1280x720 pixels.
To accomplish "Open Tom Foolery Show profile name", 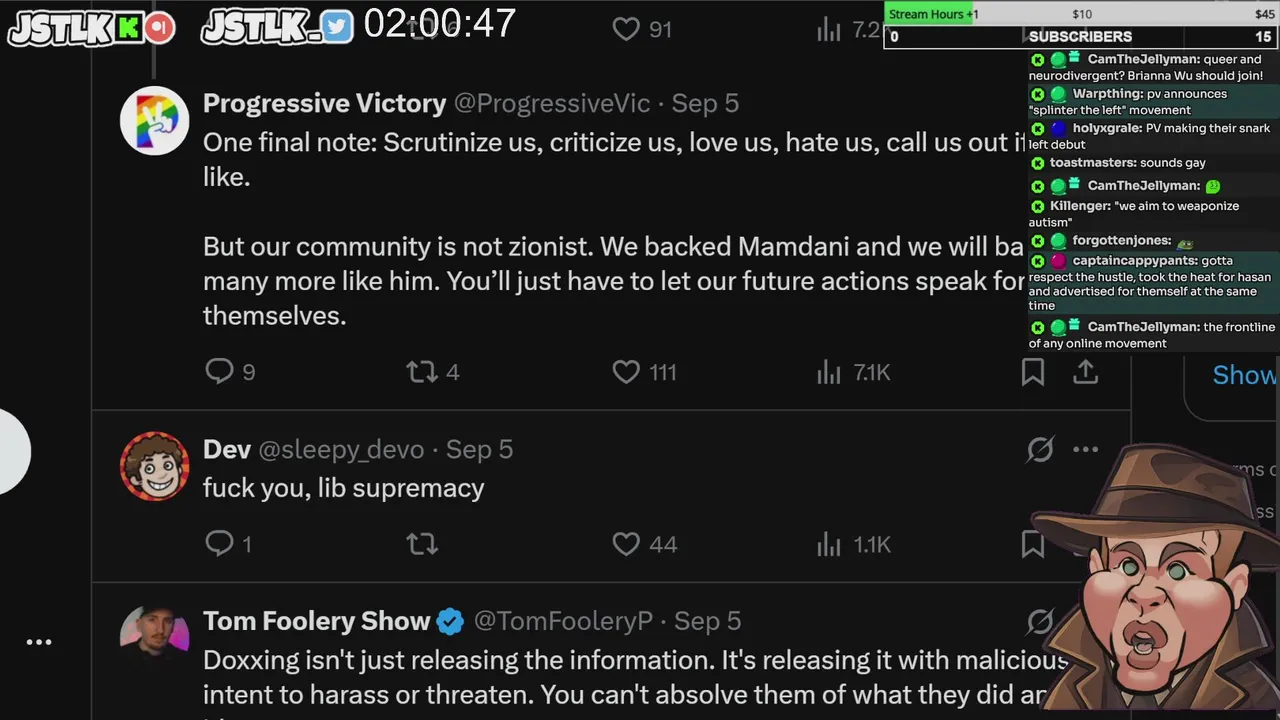I will (316, 621).
